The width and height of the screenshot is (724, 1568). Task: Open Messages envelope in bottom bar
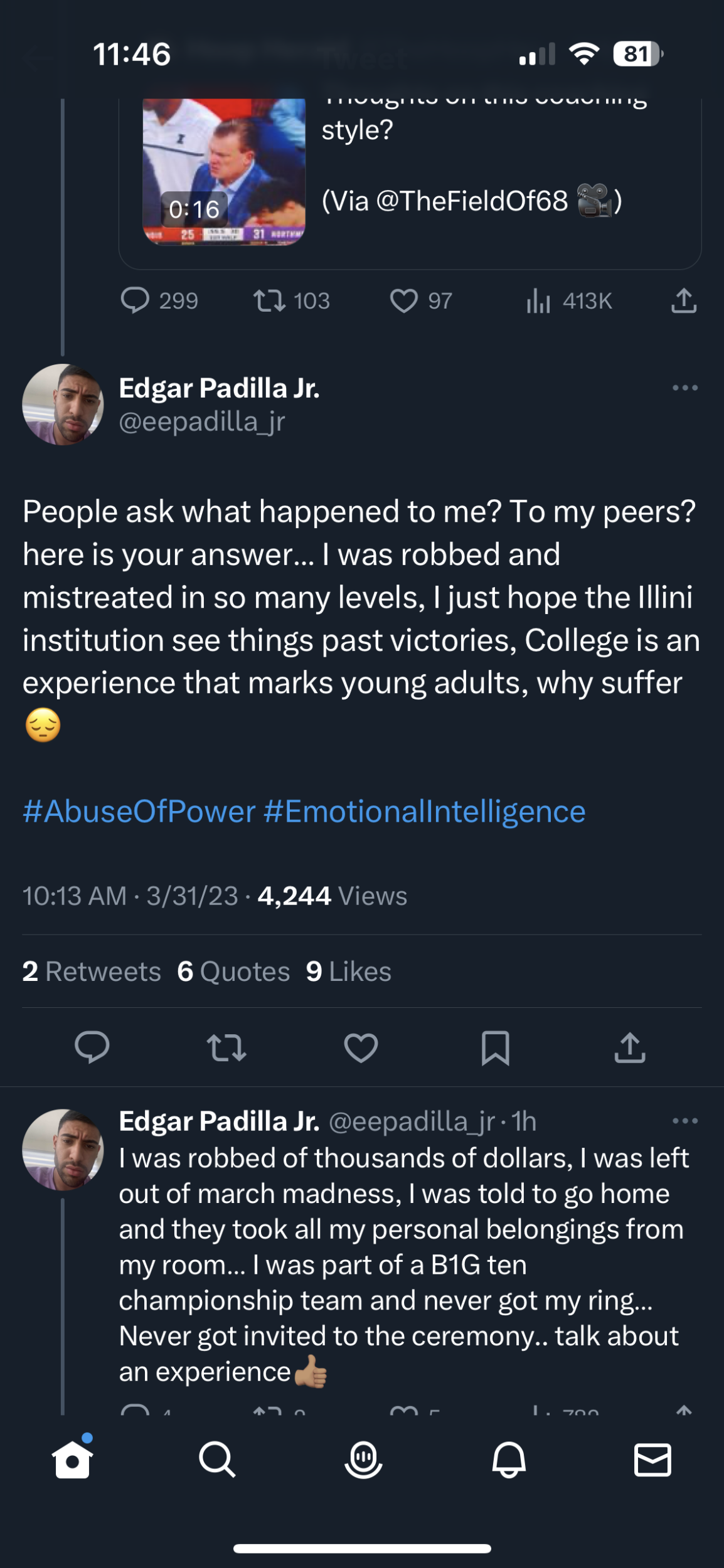(x=652, y=1459)
